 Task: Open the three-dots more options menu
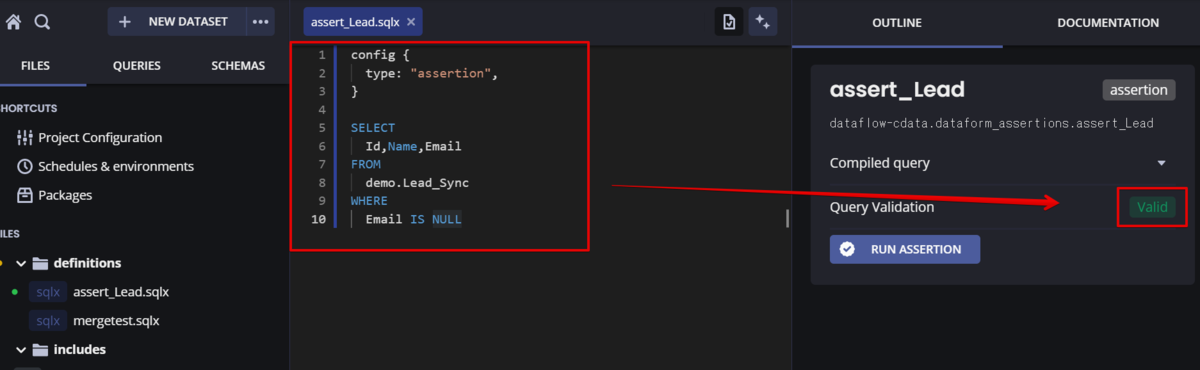[261, 21]
